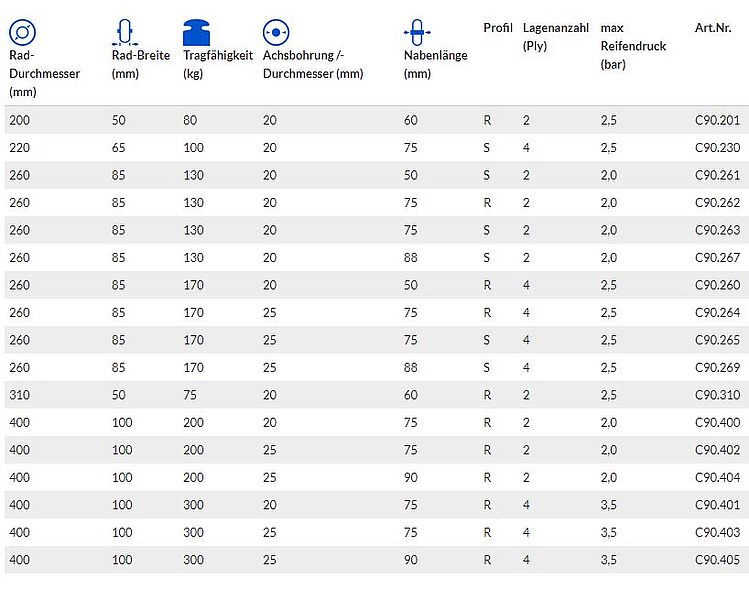Open article number C90.310
This screenshot has width=749, height=600.
[x=717, y=395]
